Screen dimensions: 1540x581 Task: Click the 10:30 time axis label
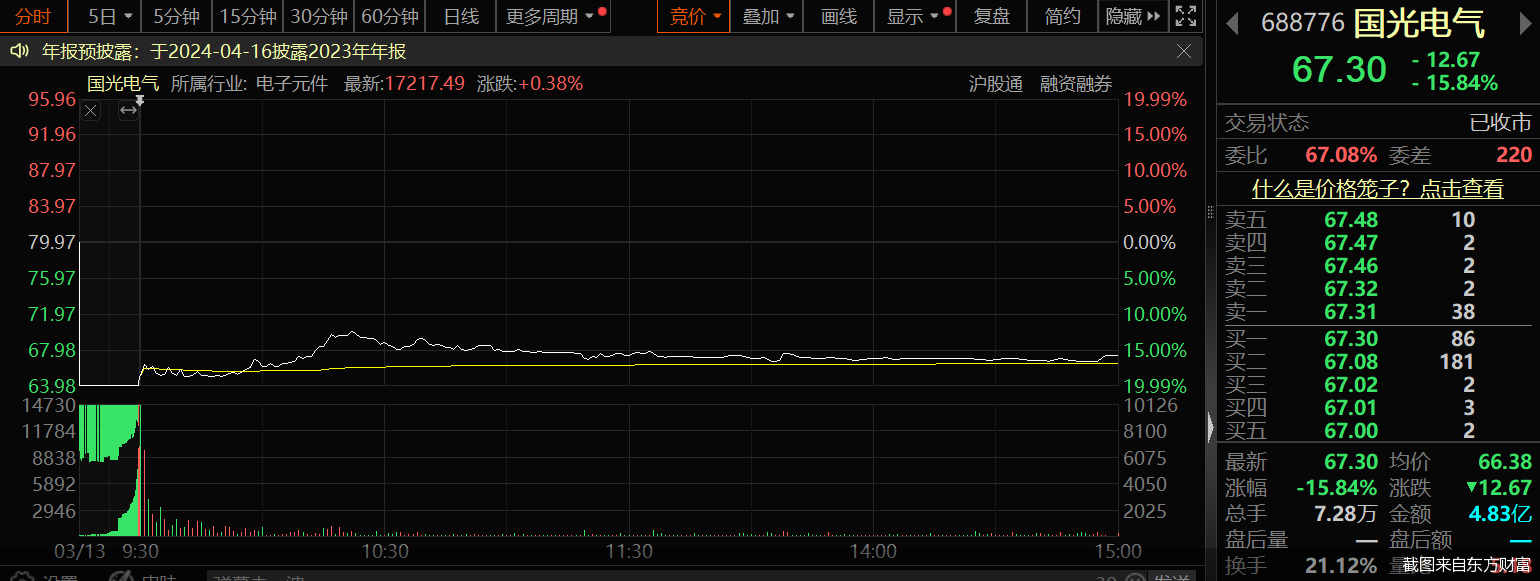pyautogui.click(x=385, y=551)
